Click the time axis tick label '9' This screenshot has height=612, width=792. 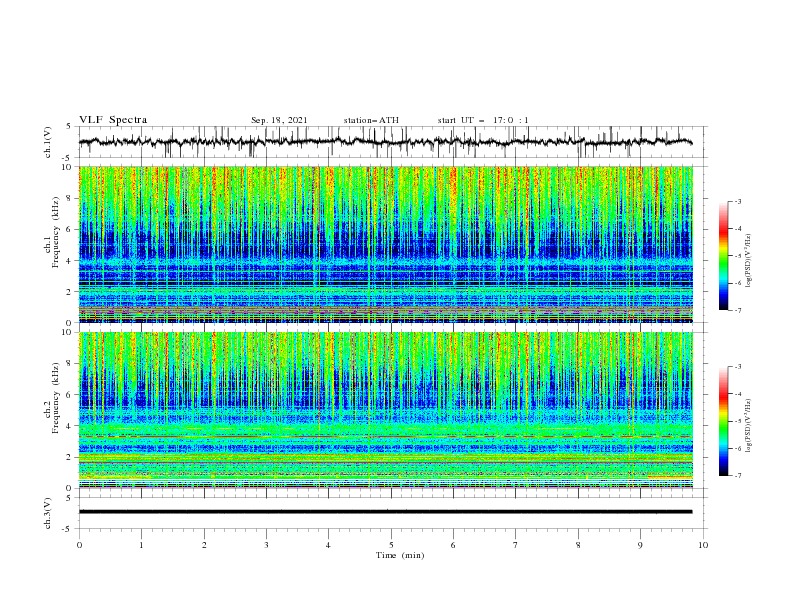click(640, 545)
